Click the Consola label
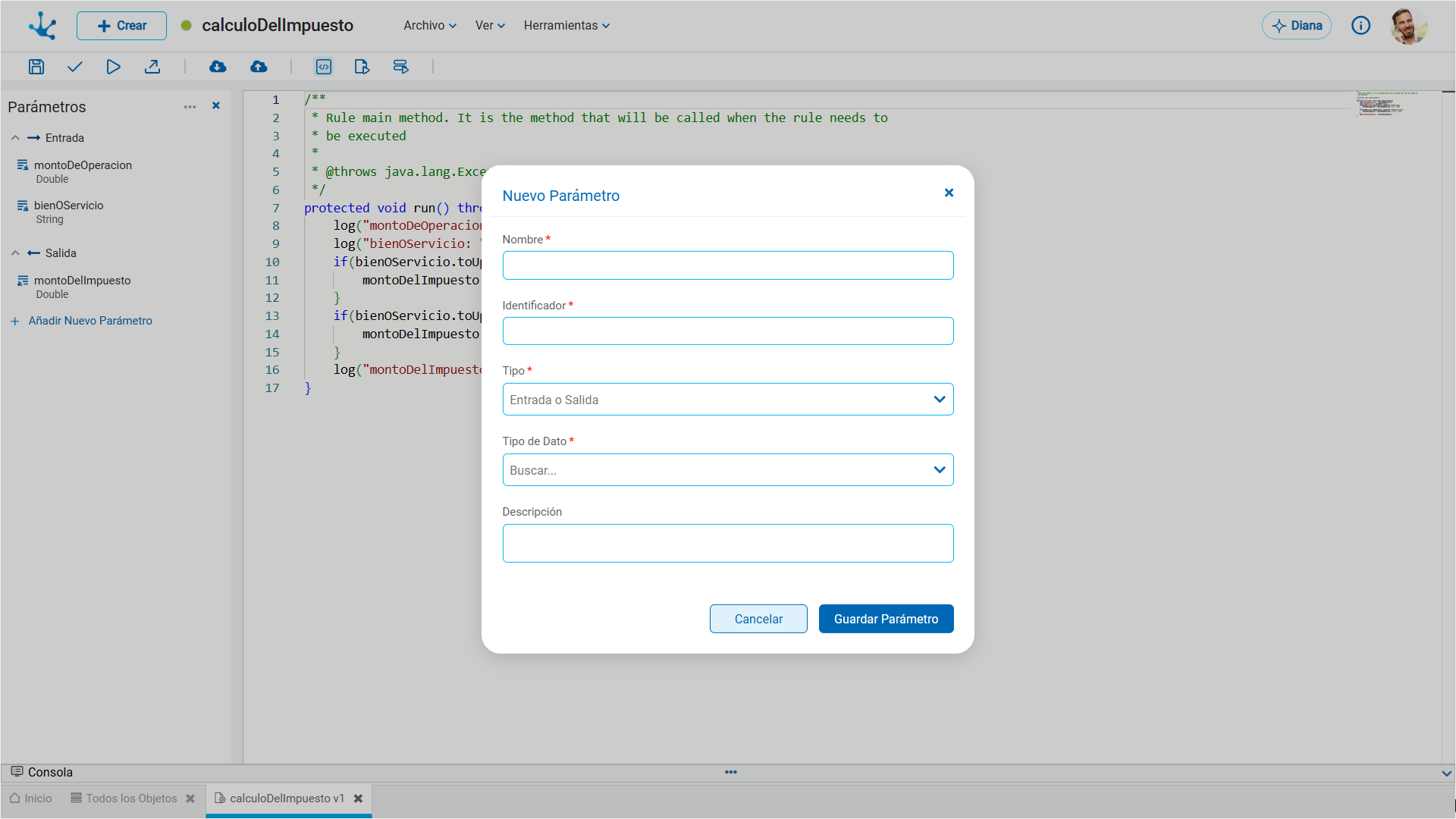Screen dimensions: 1456x819 [50, 773]
